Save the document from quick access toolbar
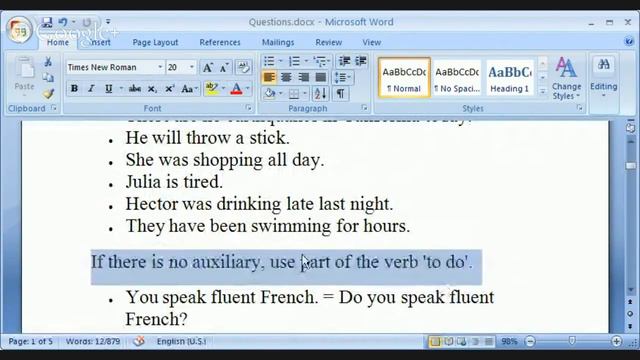Image resolution: width=640 pixels, height=360 pixels. coord(47,22)
